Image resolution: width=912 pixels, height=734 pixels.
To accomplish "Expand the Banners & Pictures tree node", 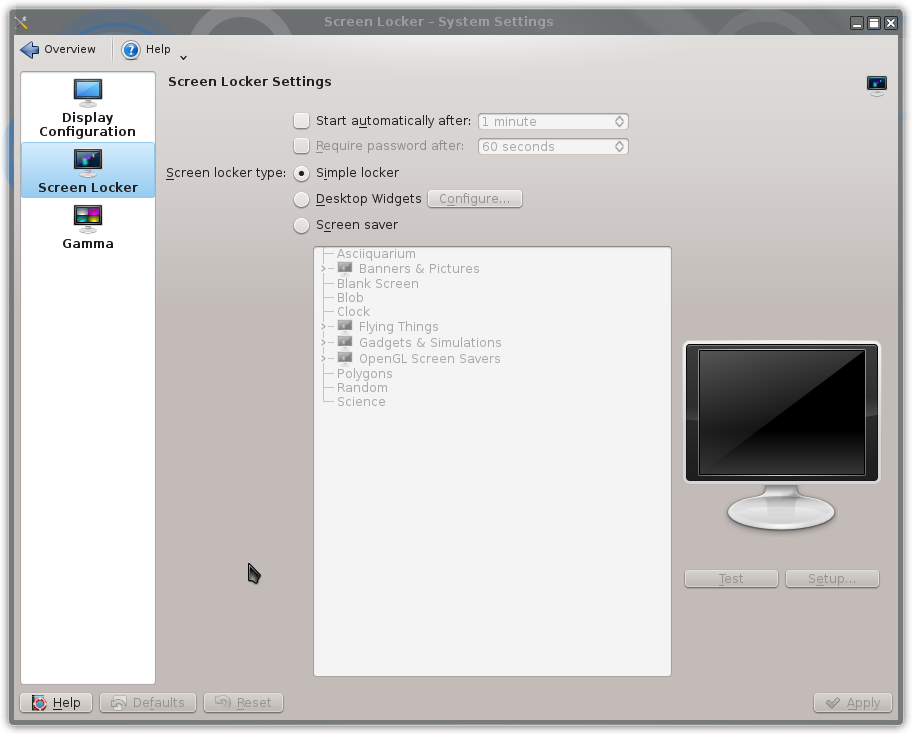I will [324, 269].
